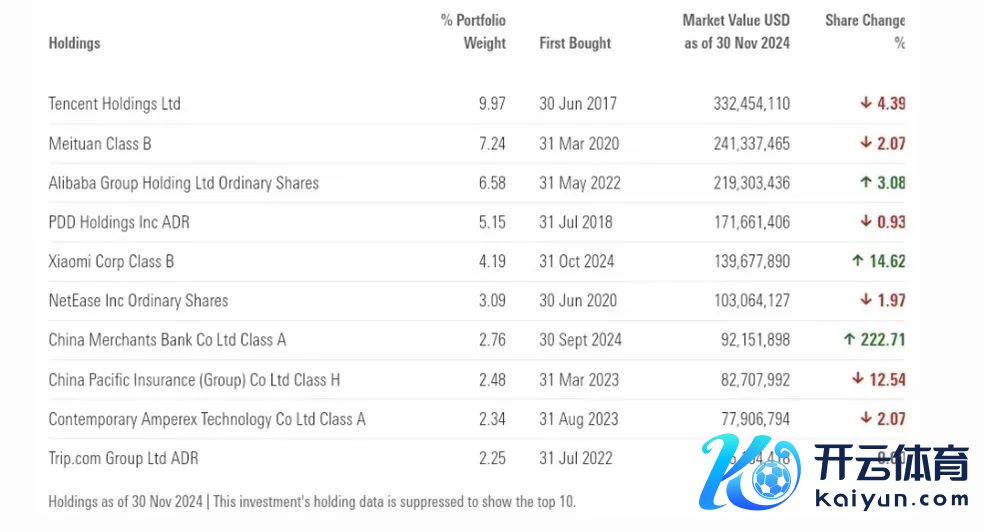Click the down arrow for PDD Holdings
This screenshot has height=532, width=984.
(866, 222)
